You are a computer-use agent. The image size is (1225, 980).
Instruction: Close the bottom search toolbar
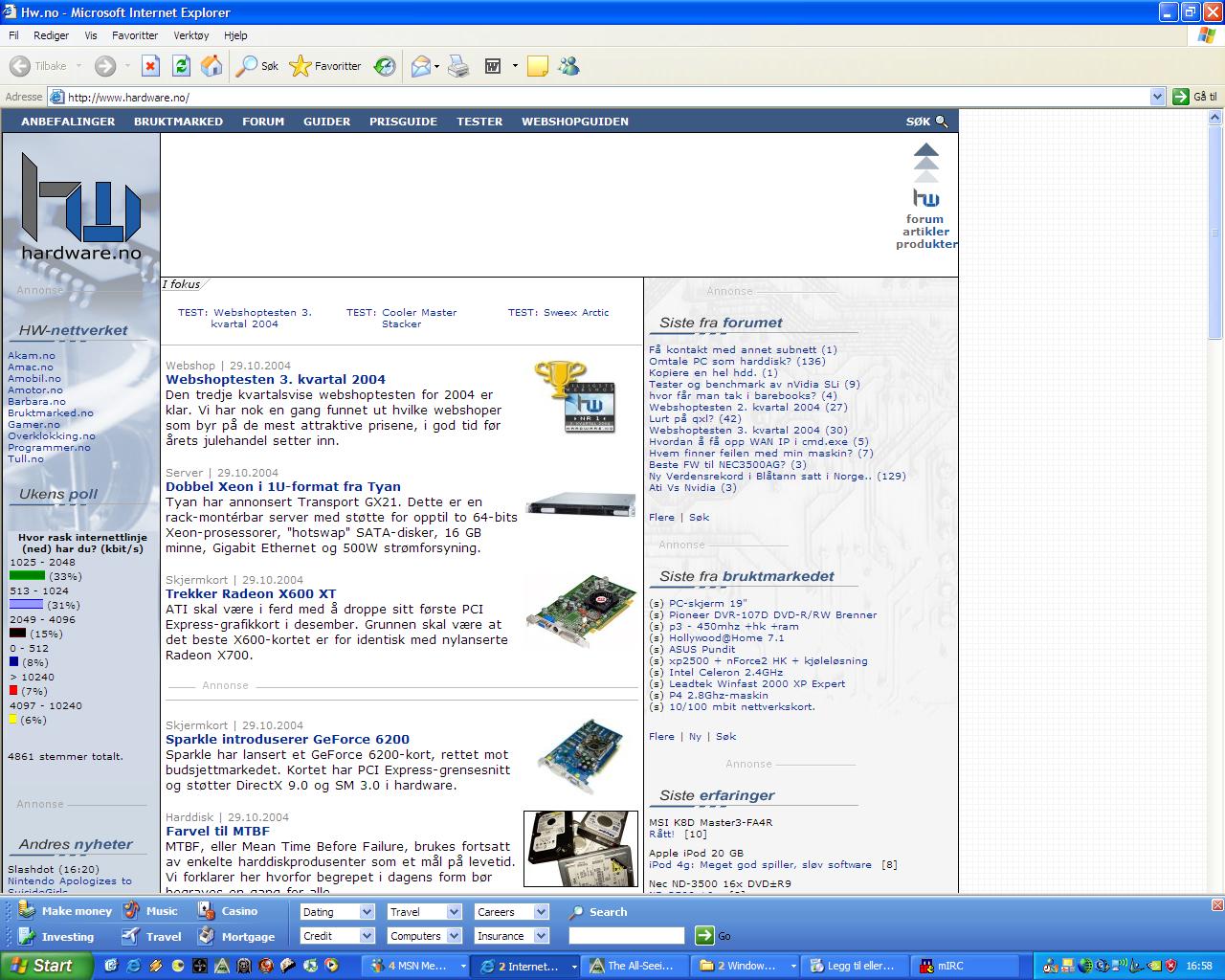(1217, 904)
